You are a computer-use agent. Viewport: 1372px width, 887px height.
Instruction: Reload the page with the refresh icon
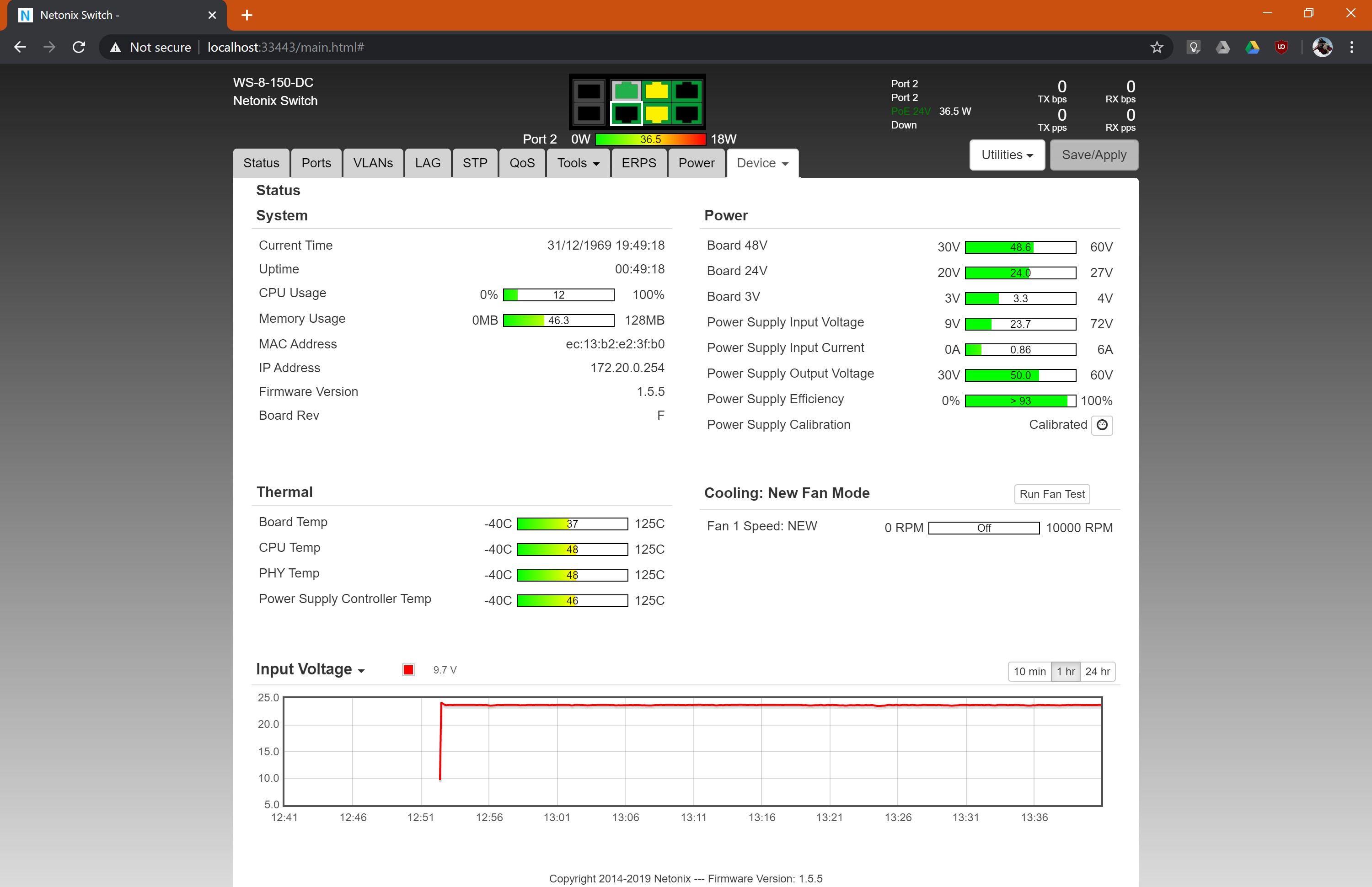click(79, 47)
